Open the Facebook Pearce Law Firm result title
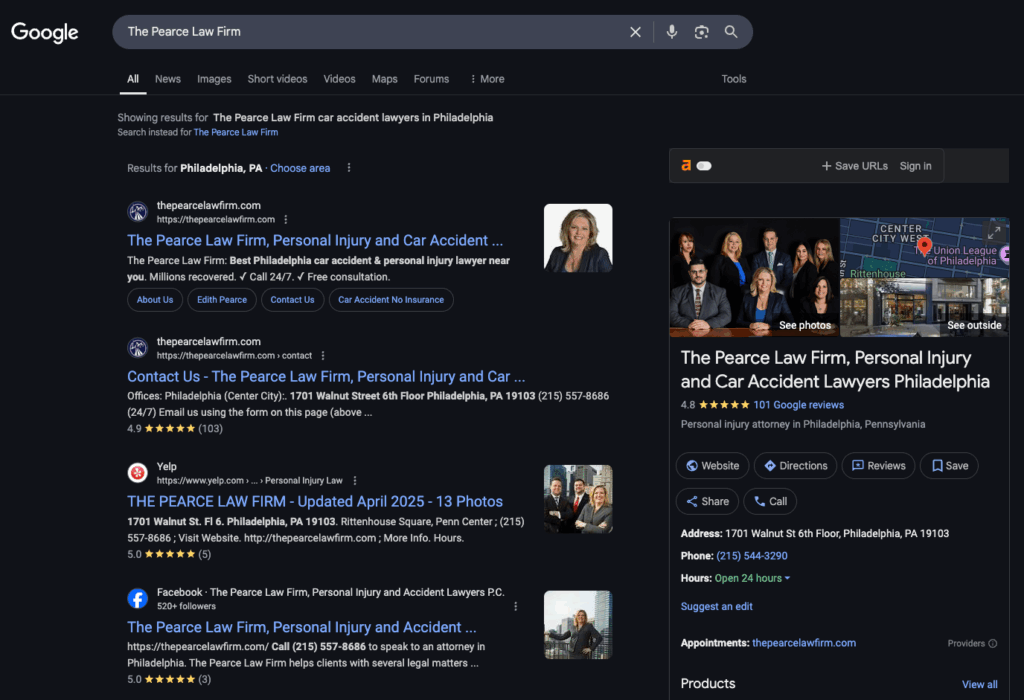This screenshot has height=700, width=1024. [x=302, y=627]
